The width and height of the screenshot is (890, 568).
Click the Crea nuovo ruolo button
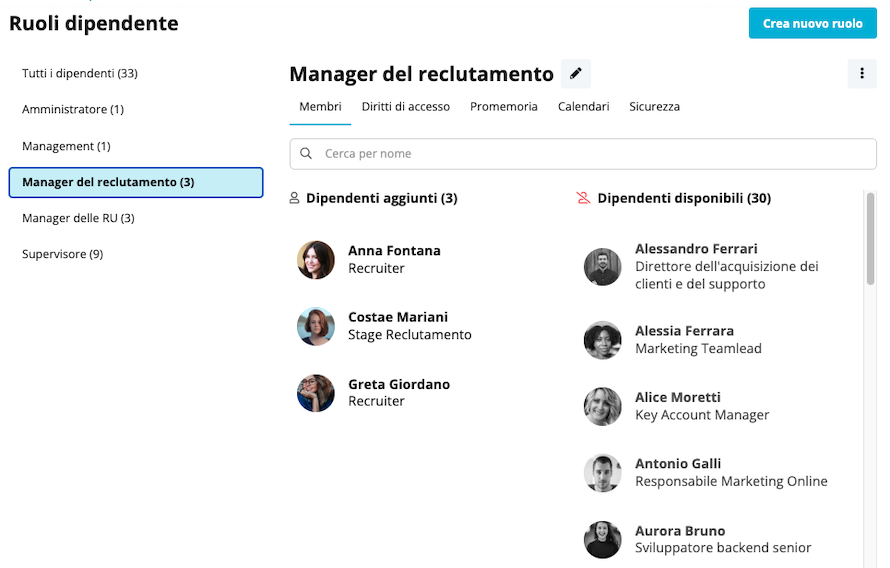tap(813, 23)
